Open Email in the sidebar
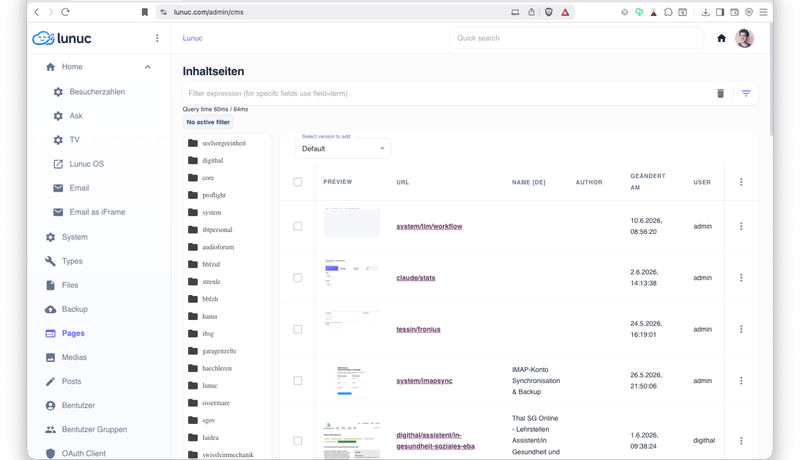 79,188
